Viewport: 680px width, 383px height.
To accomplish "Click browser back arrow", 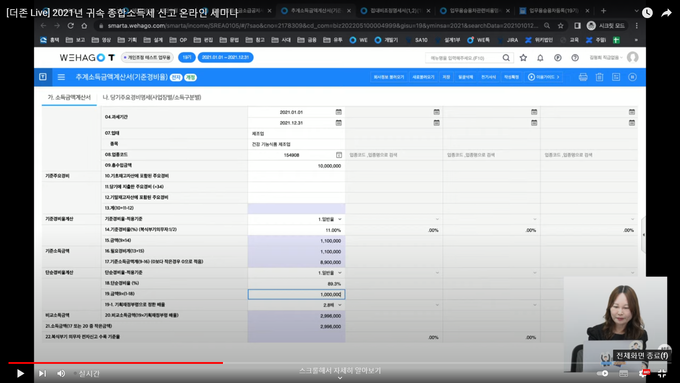I will (x=43, y=26).
